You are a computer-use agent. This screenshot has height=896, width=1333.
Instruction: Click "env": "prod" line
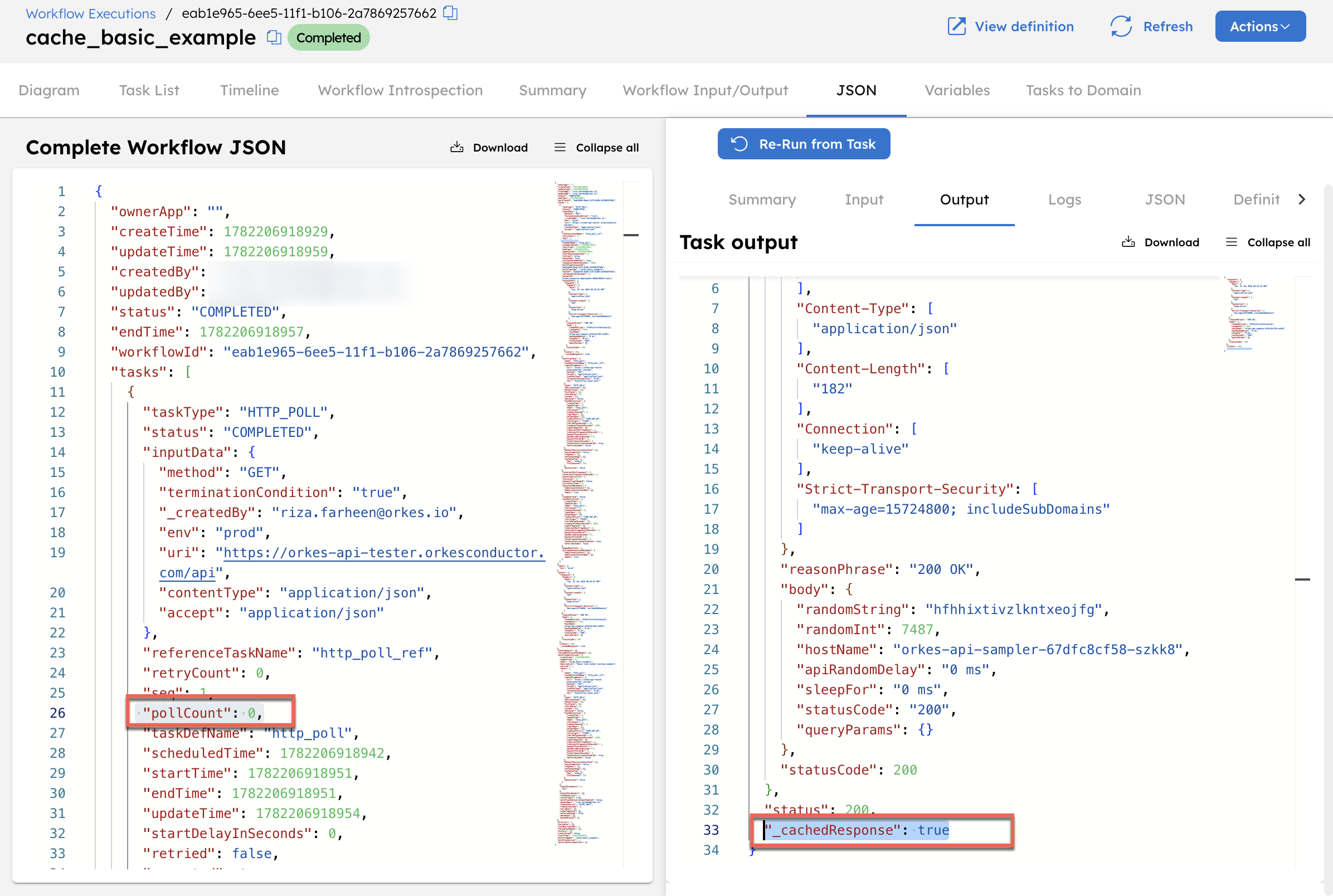pyautogui.click(x=214, y=532)
